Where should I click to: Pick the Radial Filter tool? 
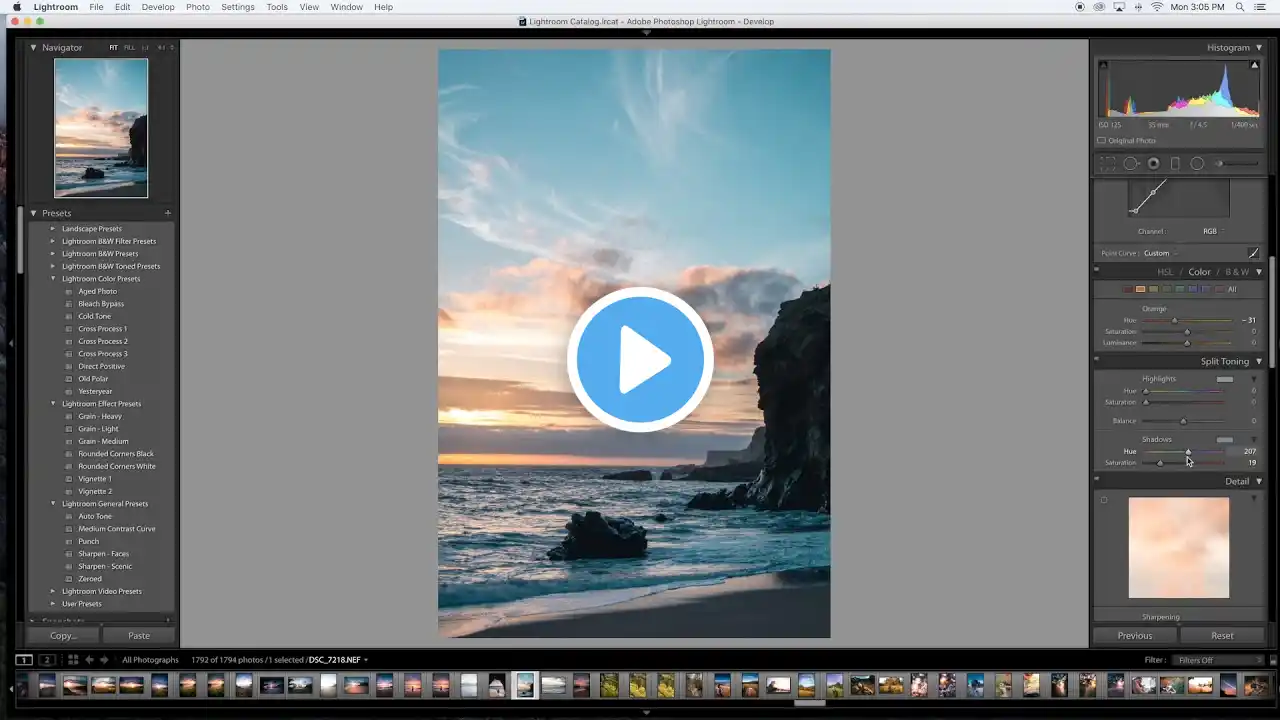[1197, 164]
